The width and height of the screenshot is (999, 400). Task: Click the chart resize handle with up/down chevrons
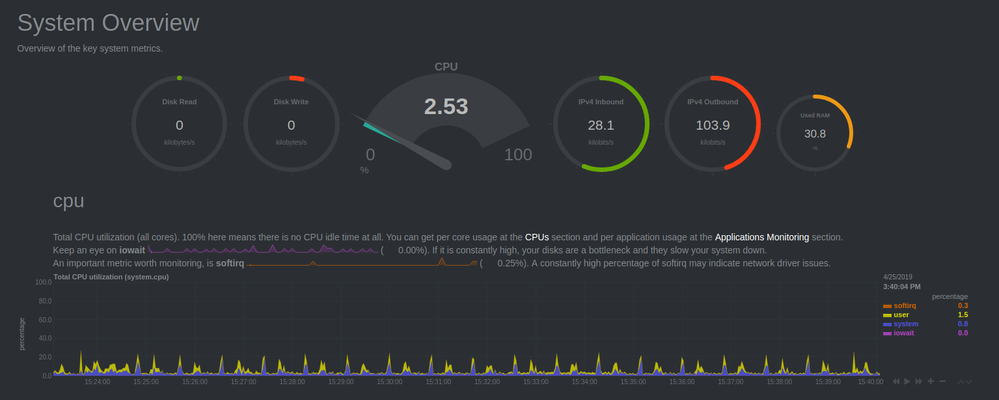965,381
